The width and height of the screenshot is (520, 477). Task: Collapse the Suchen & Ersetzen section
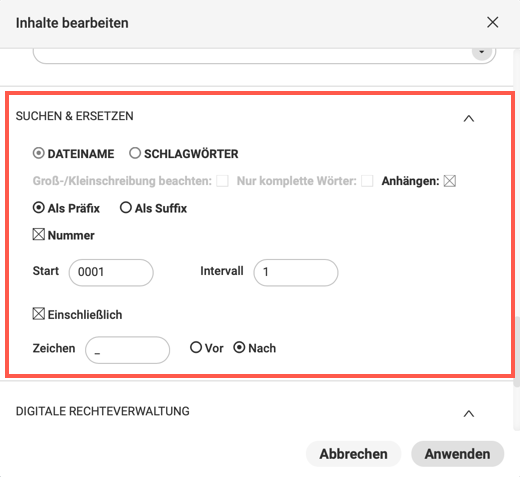[469, 118]
